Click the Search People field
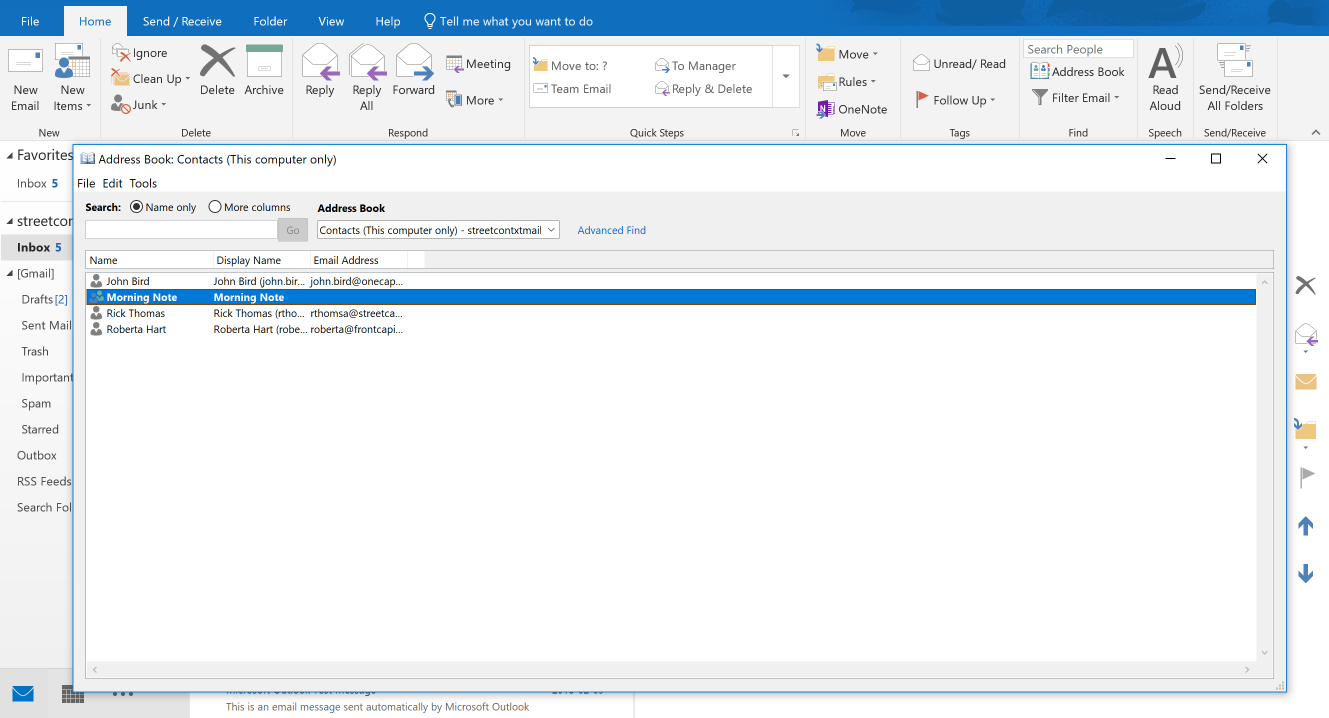1329x718 pixels. (1078, 49)
